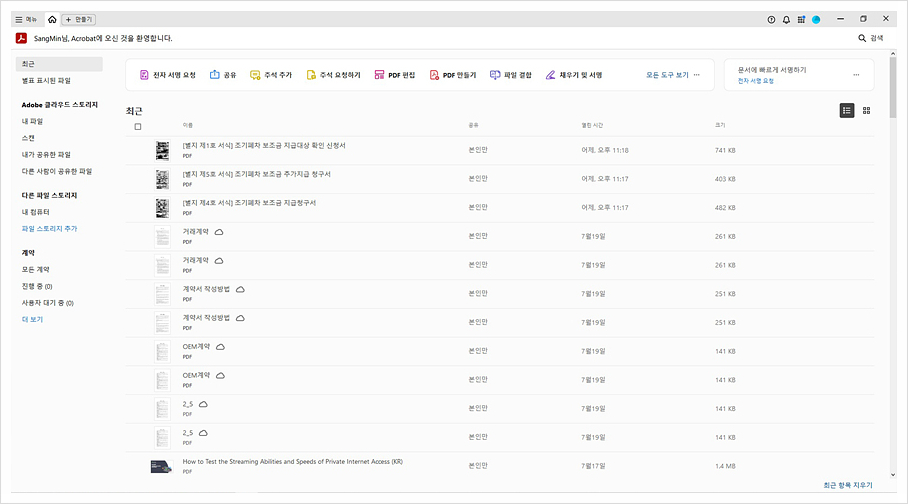This screenshot has height=504, width=908.
Task: Open How to Test the Streaming Abilities file
Action: [x=292, y=462]
